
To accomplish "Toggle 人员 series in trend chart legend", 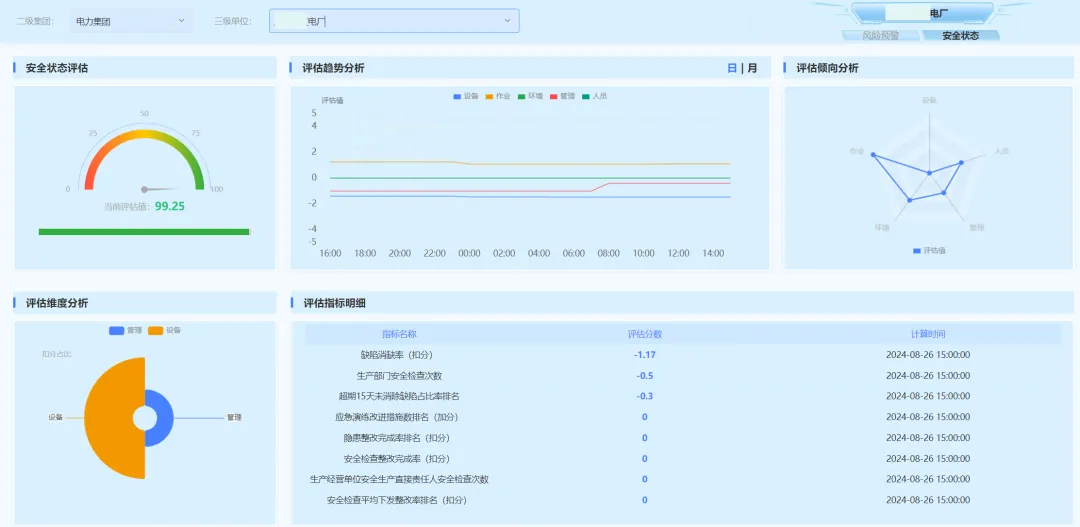I will pos(594,96).
